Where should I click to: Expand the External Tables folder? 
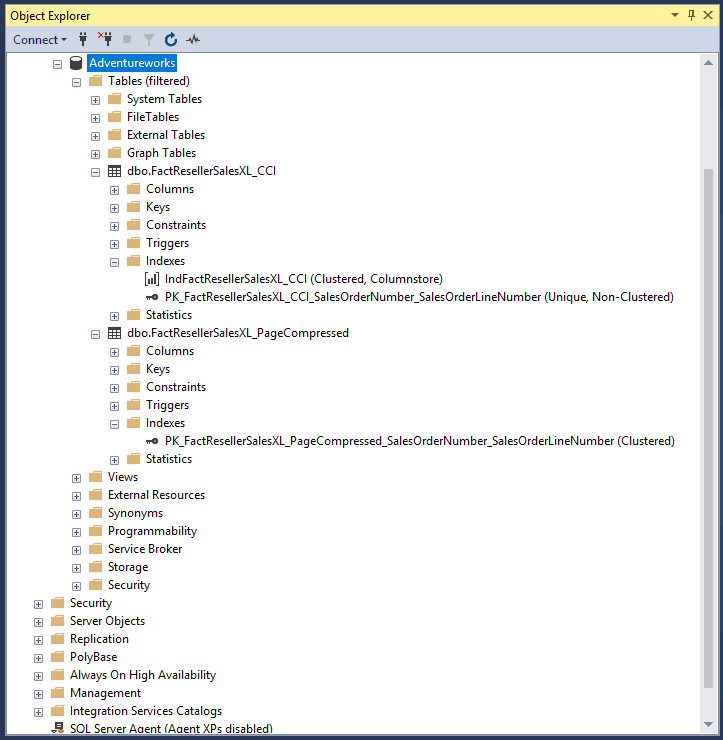click(95, 136)
